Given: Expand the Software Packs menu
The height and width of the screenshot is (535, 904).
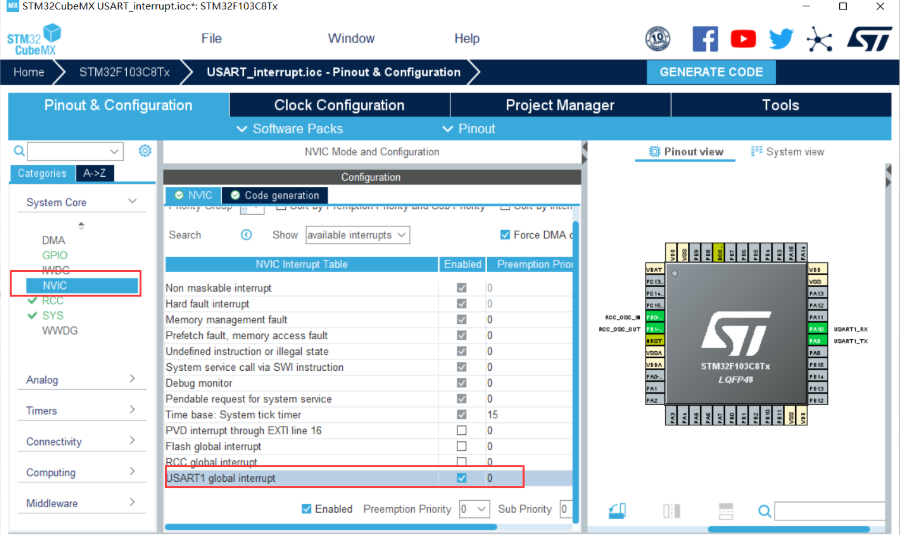Looking at the screenshot, I should 289,129.
